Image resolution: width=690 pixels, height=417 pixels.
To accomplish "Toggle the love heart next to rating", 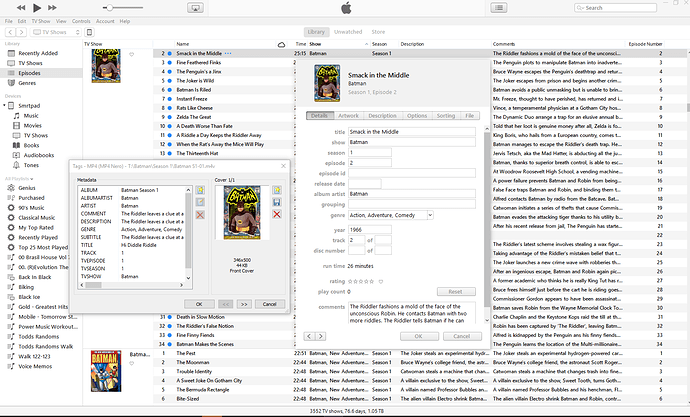I will pyautogui.click(x=381, y=282).
